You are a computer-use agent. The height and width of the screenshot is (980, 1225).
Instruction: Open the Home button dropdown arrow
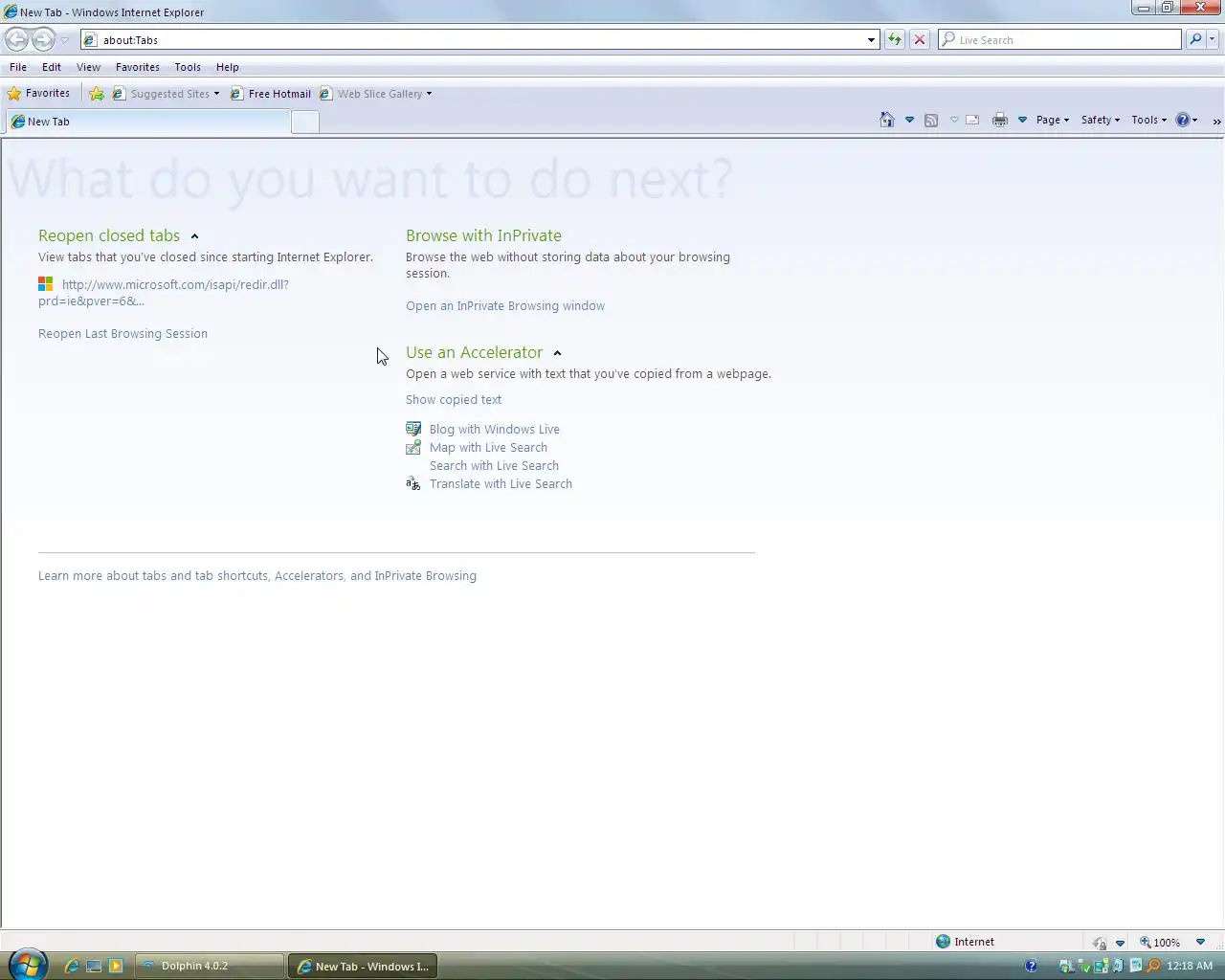[x=909, y=120]
